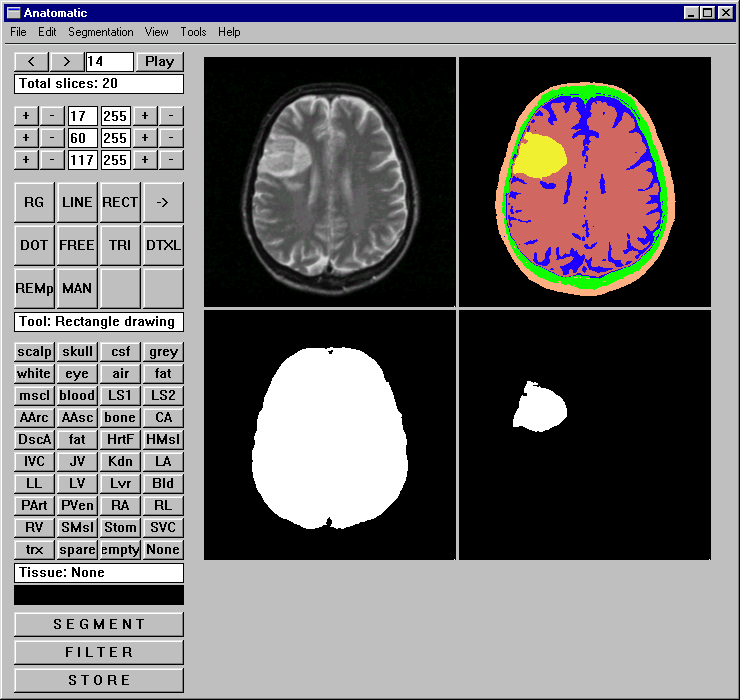Click the STORE button
The width and height of the screenshot is (740, 700).
[x=99, y=680]
